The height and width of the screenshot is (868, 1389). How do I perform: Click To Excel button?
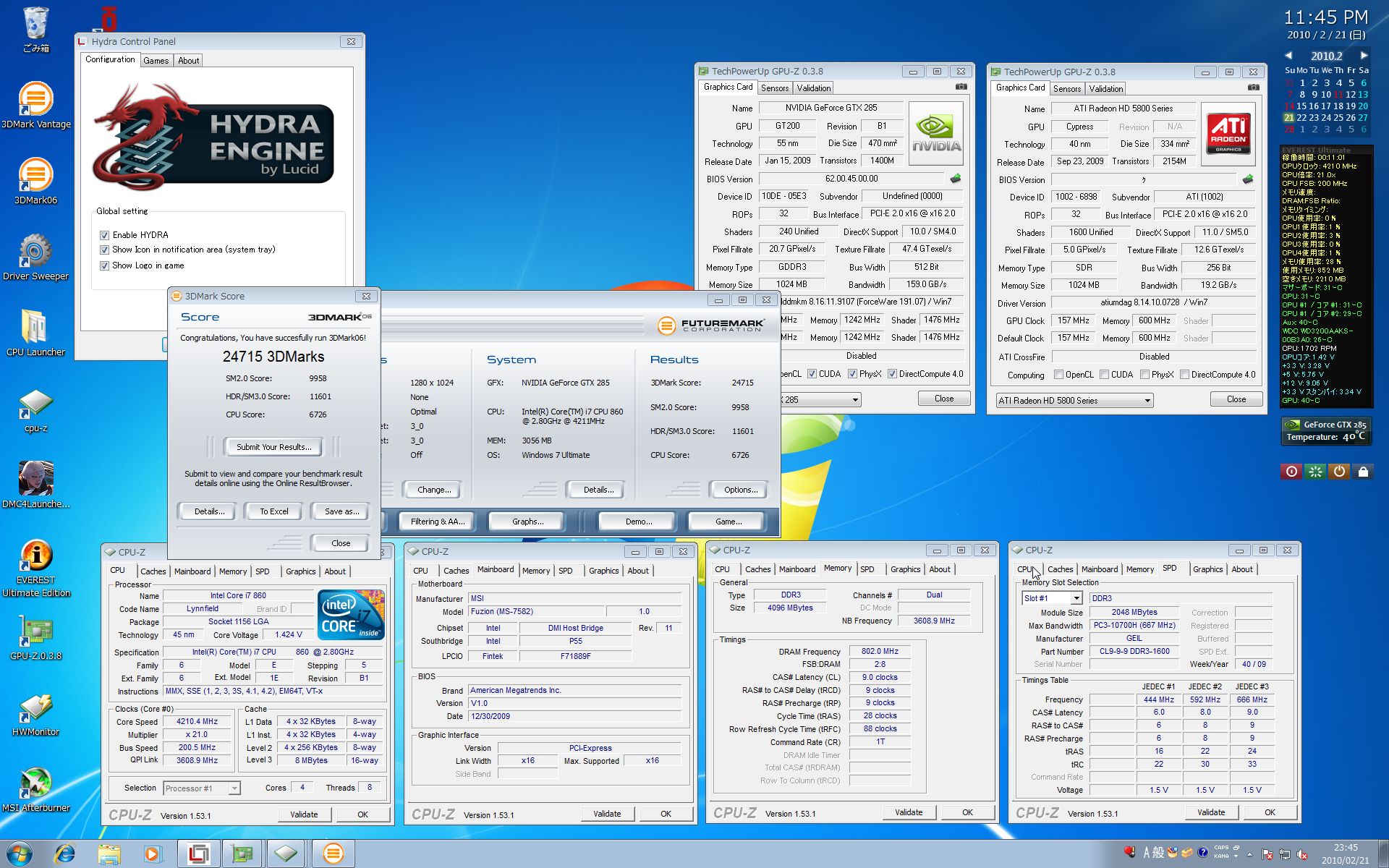pos(273,511)
